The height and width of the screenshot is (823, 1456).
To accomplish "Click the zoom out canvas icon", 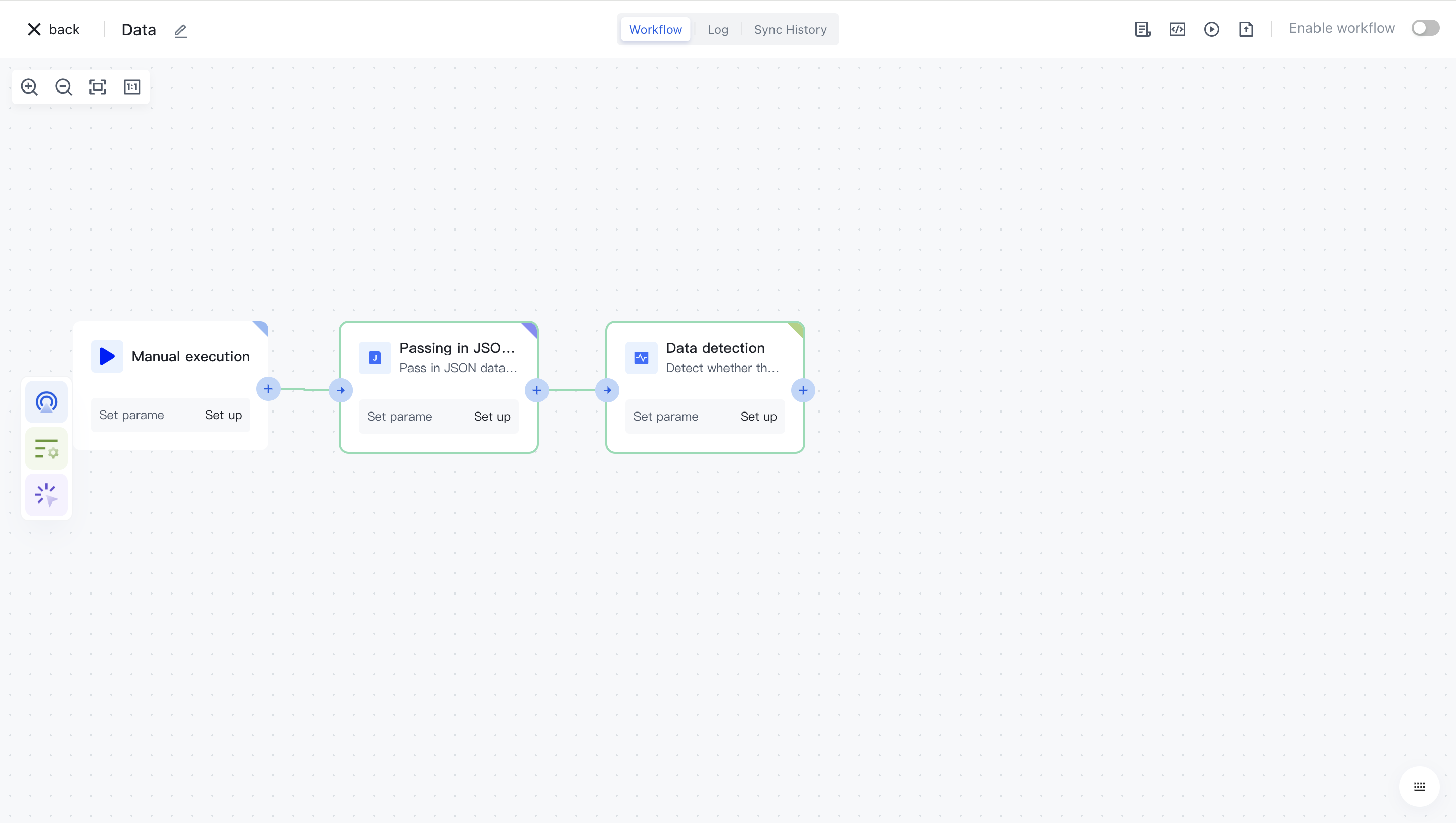I will [63, 87].
